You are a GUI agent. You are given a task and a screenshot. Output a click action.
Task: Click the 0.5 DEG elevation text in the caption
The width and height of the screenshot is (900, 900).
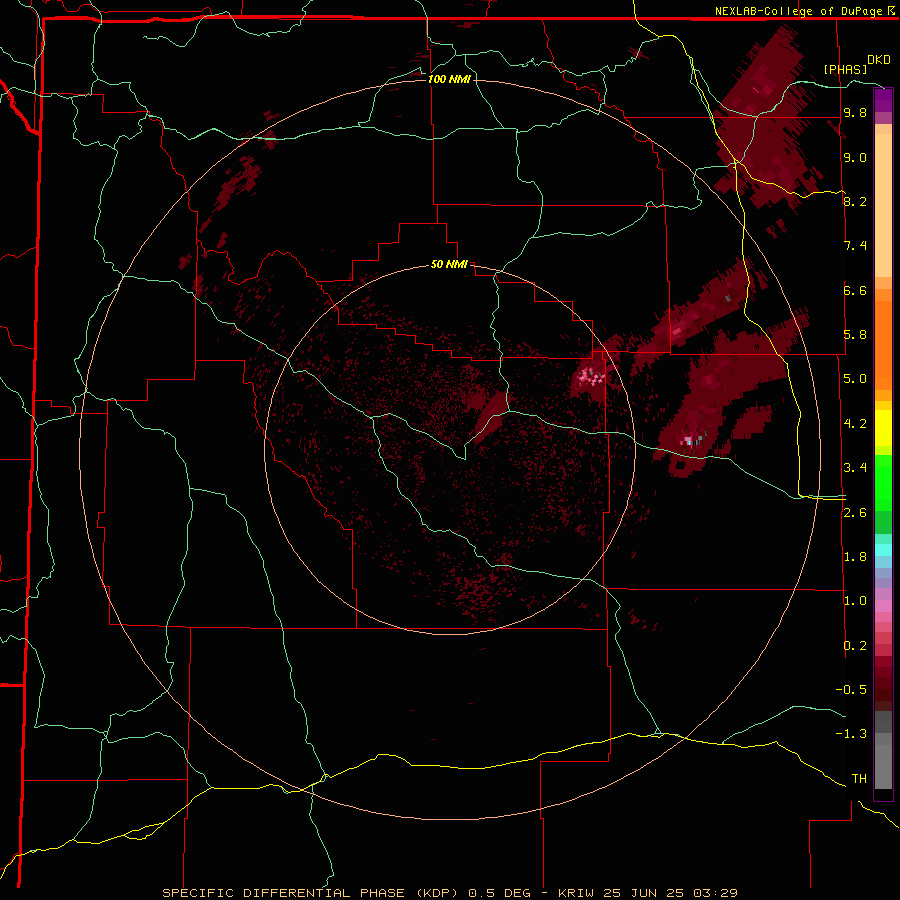coord(499,893)
